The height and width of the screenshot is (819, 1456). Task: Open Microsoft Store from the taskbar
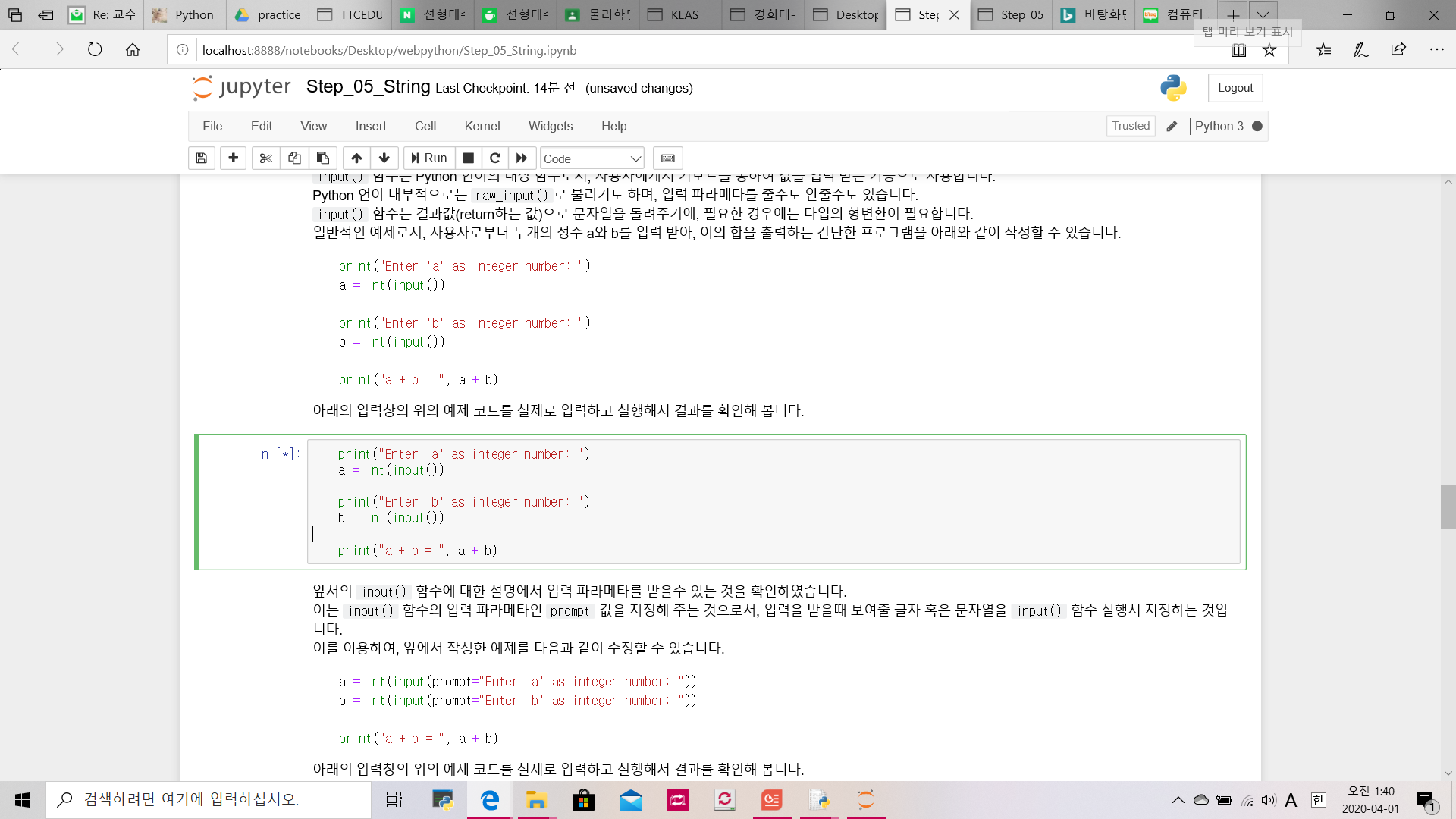pos(583,800)
